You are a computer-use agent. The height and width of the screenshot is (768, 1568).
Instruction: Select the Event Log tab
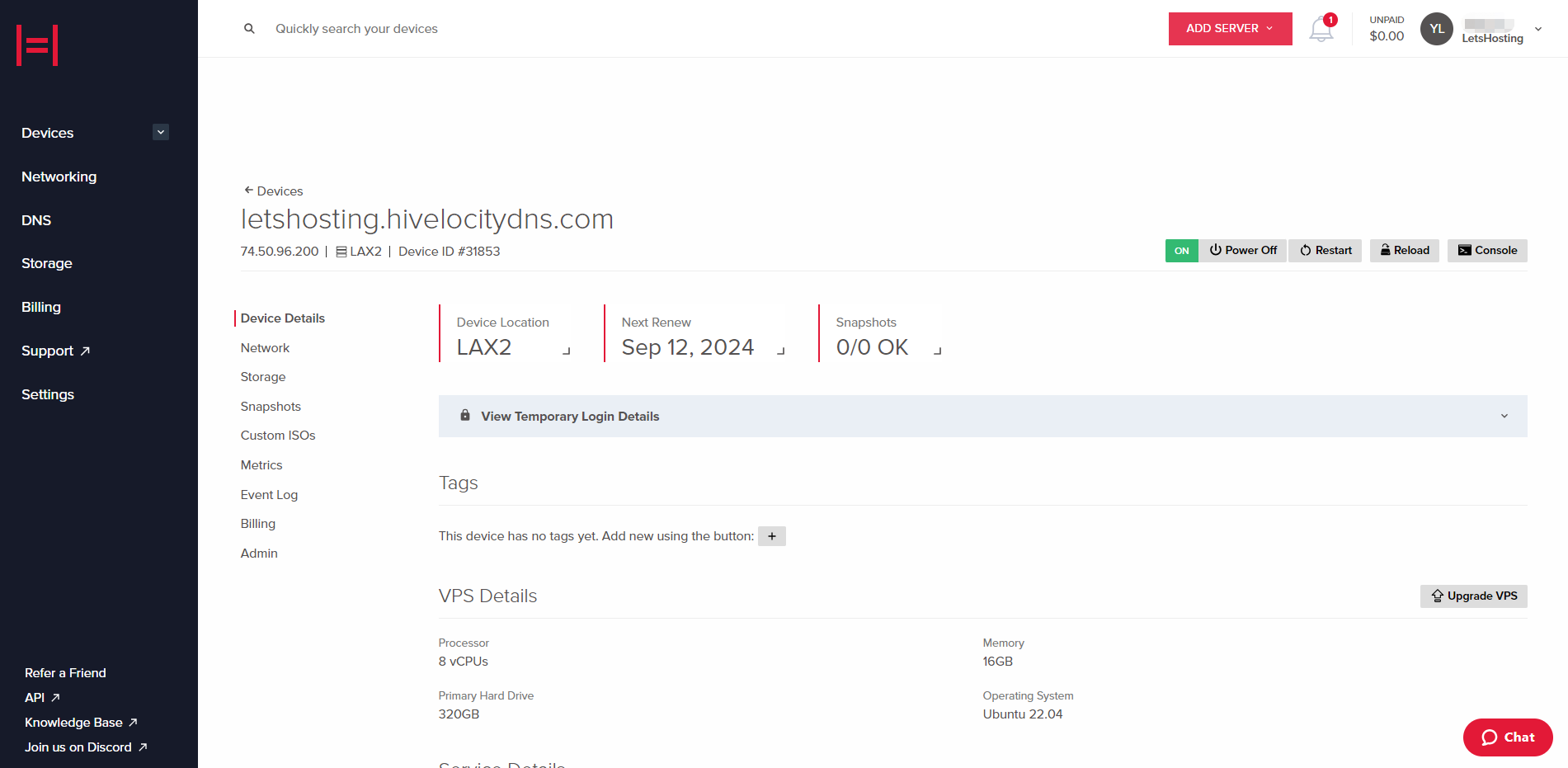(x=269, y=495)
